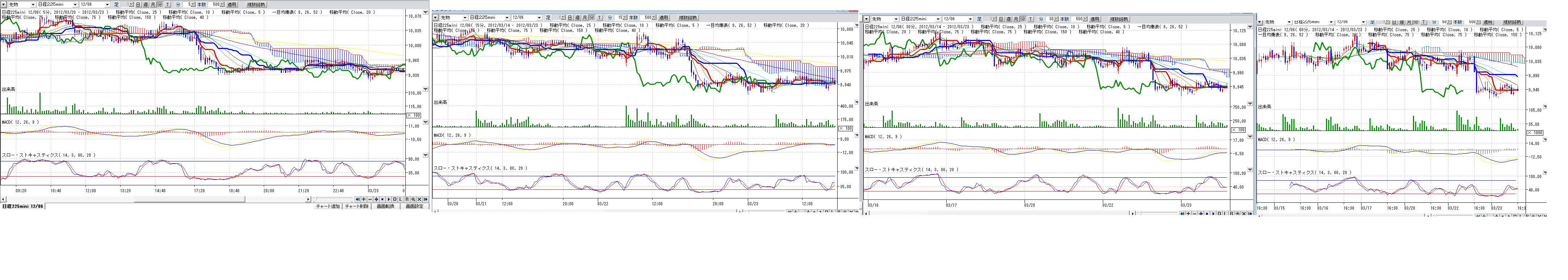The height and width of the screenshot is (280, 1568).
Task: Open the 日経225mini symbol dropdown in leftmost chart
Action: click(x=75, y=5)
